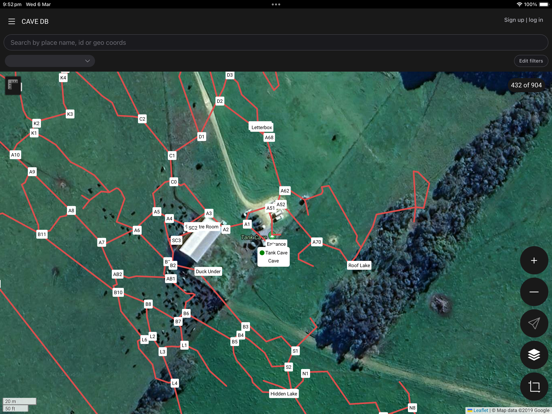Image resolution: width=552 pixels, height=414 pixels.
Task: Click the 432 of 904 counter
Action: click(526, 85)
